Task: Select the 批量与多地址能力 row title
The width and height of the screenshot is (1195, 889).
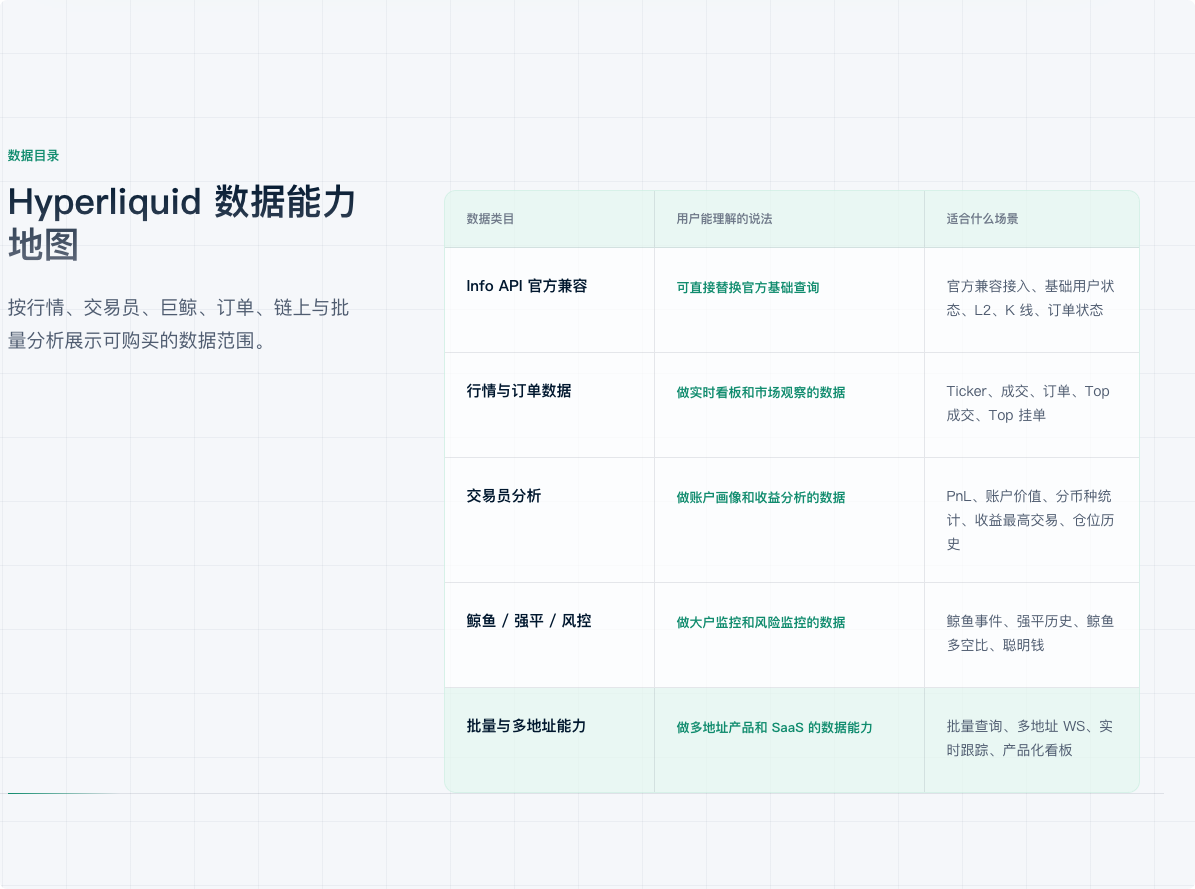Action: pyautogui.click(x=527, y=727)
